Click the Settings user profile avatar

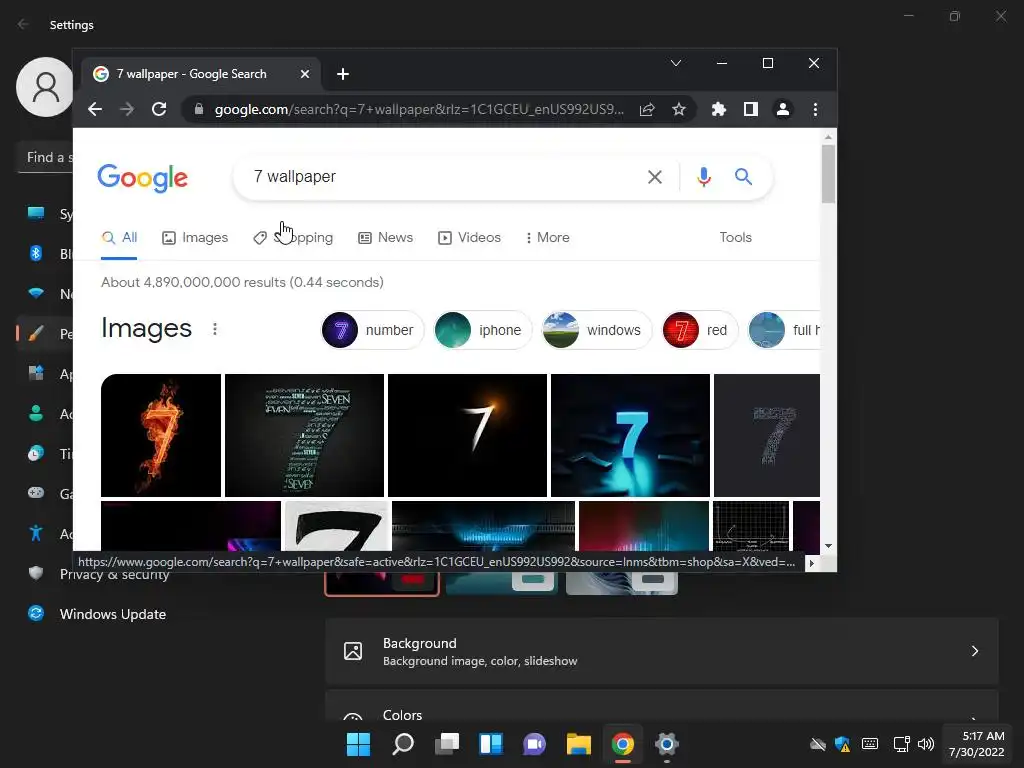[x=44, y=86]
